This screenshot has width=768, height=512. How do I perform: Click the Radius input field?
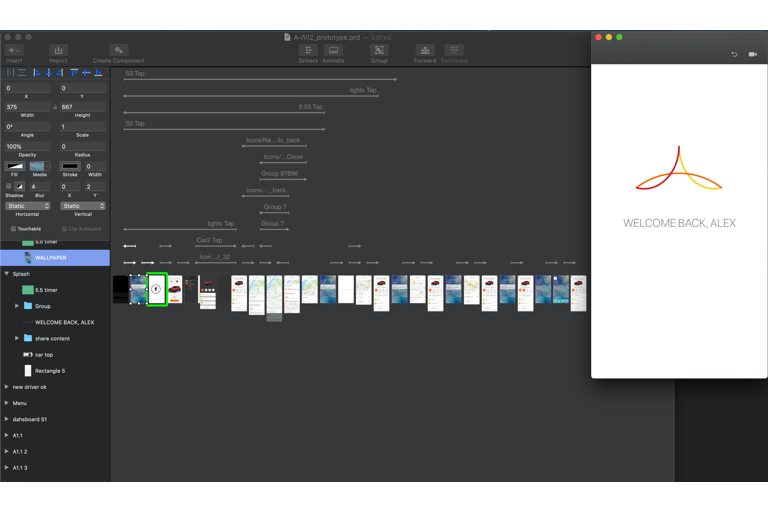(83, 146)
